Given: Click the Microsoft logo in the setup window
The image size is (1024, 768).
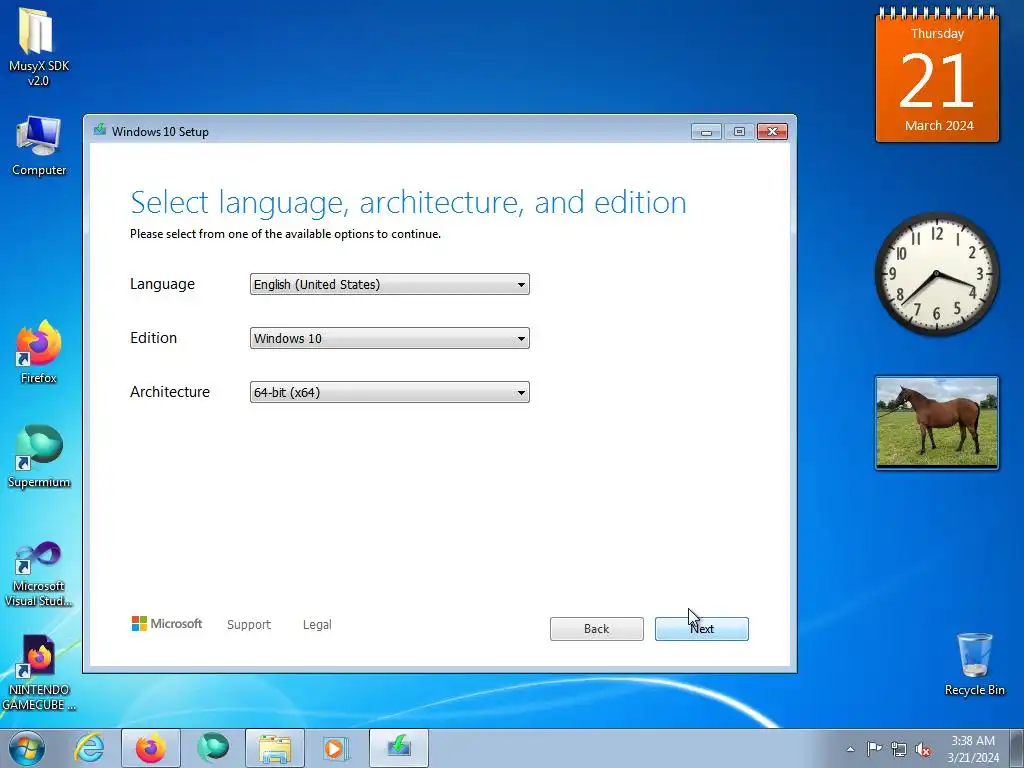Looking at the screenshot, I should coord(167,624).
